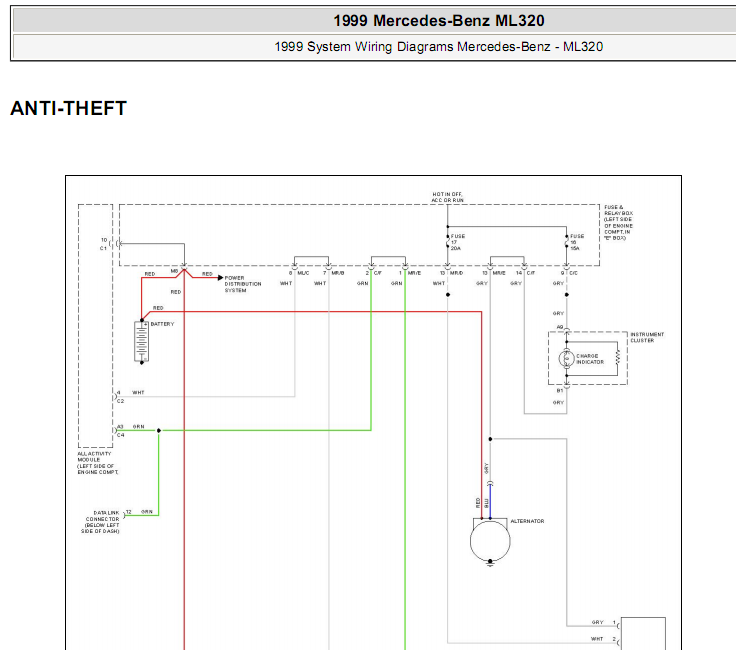Click the "ANTI-THEFT" heading
736x650 pixels.
69,108
